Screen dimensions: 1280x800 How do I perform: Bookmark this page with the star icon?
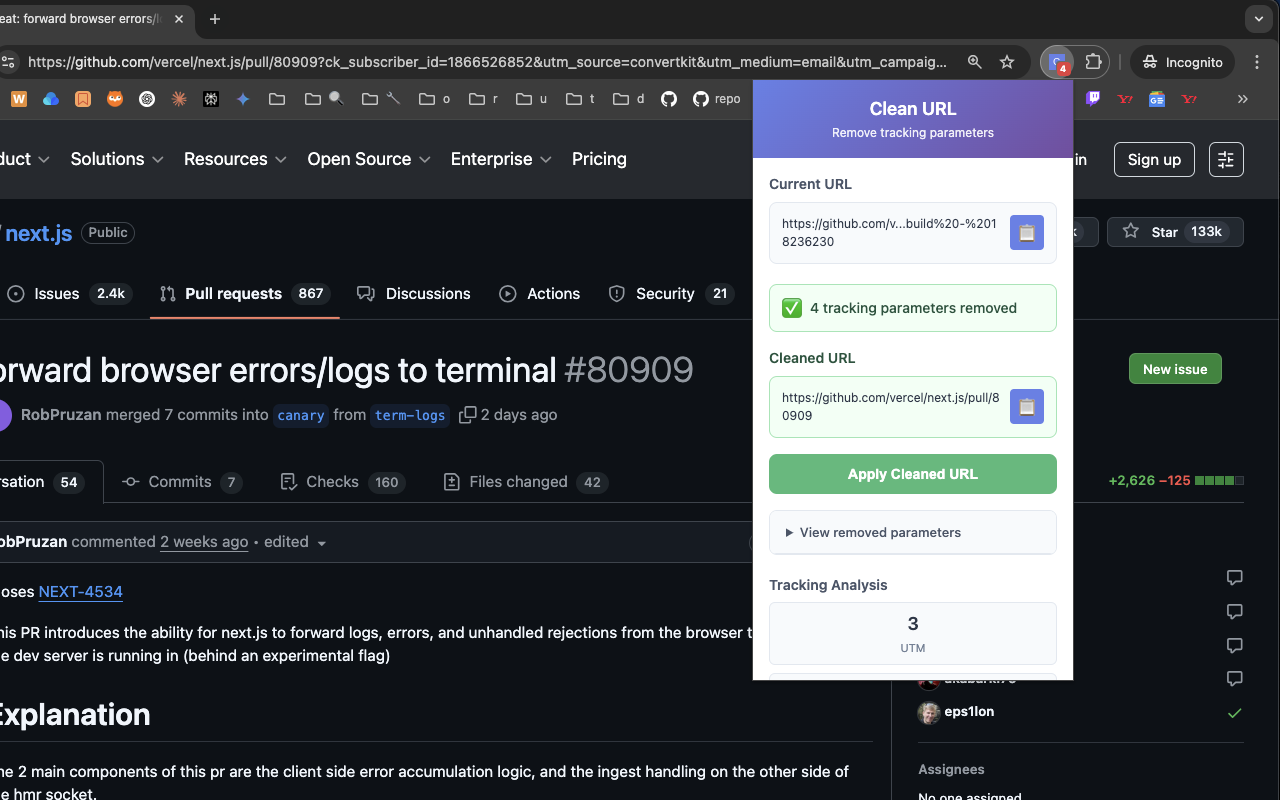1007,61
